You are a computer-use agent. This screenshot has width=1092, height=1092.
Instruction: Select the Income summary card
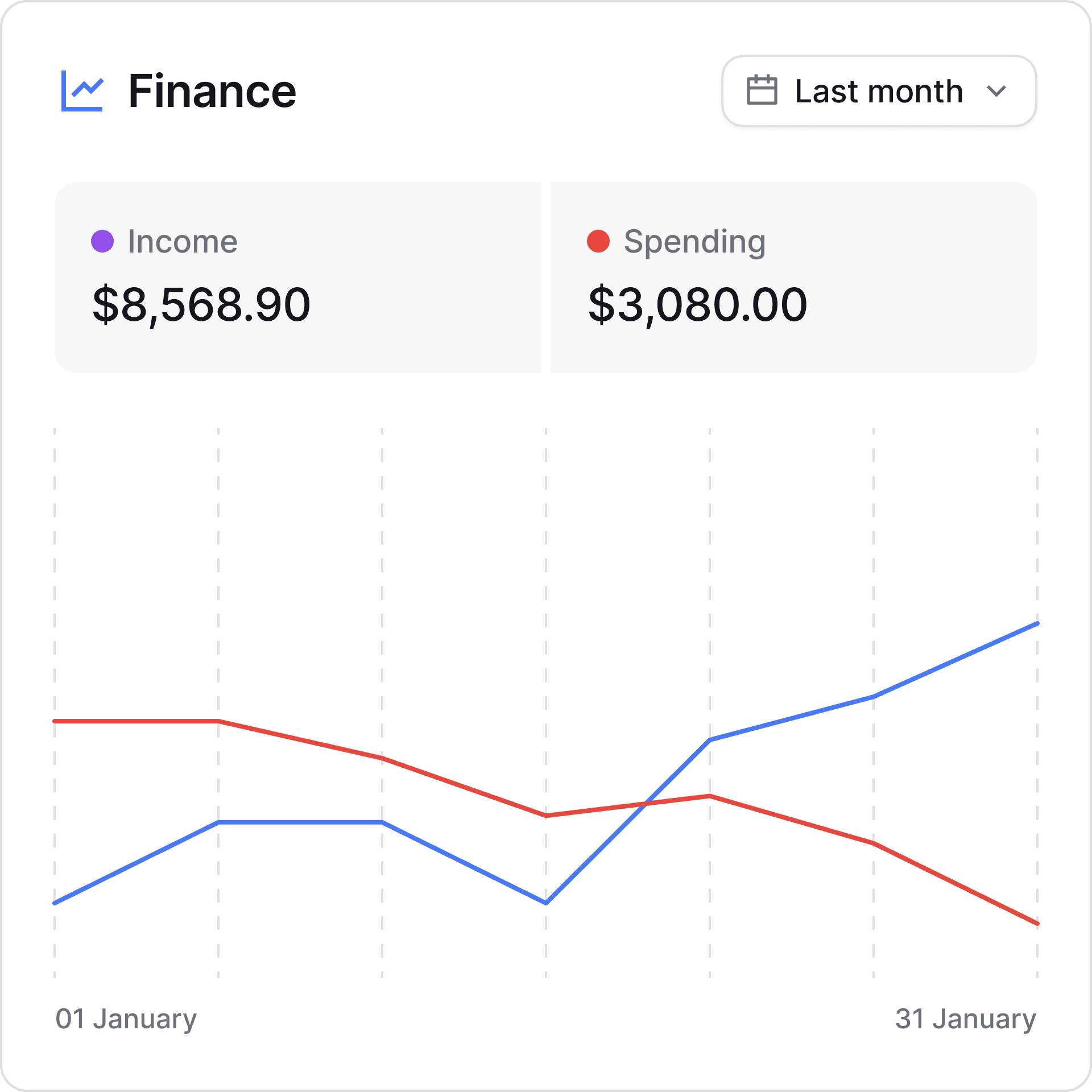pos(298,278)
